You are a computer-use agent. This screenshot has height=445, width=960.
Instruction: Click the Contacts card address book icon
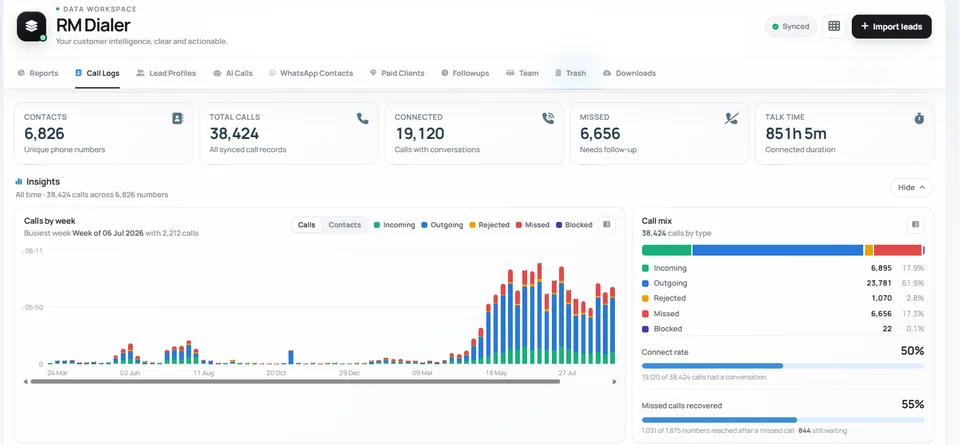pyautogui.click(x=178, y=119)
